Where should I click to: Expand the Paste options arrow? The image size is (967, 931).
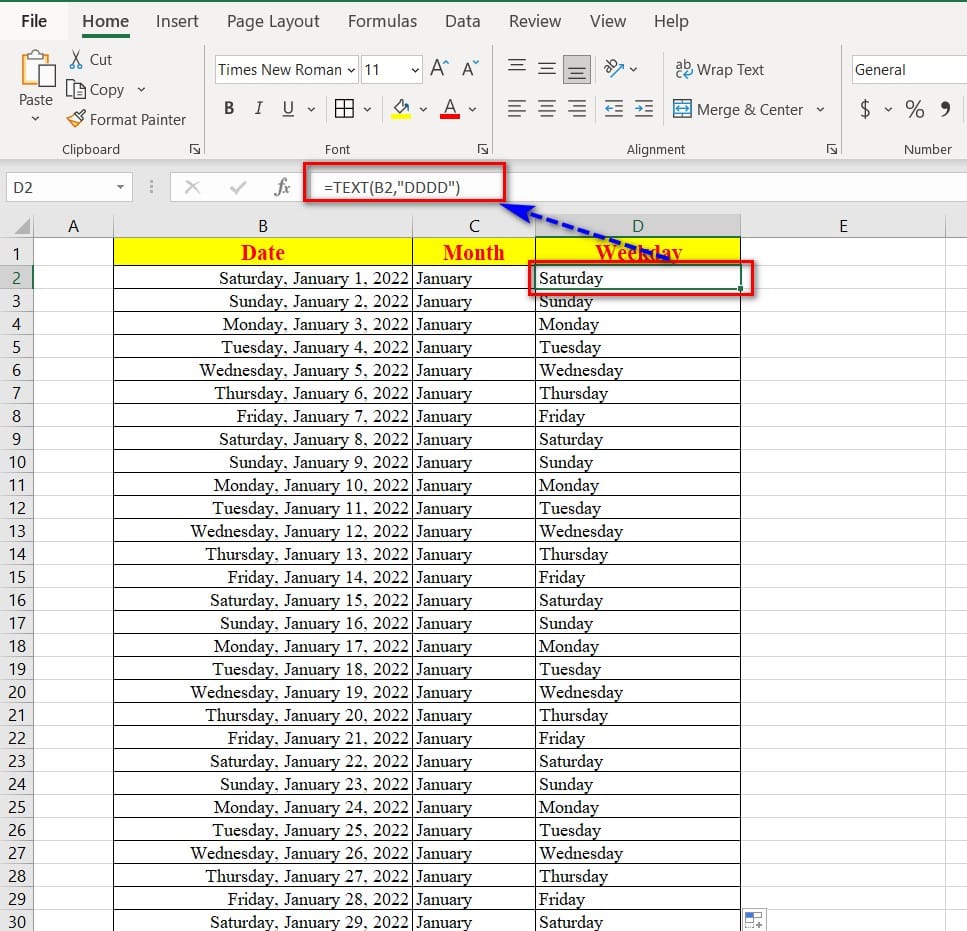click(x=35, y=118)
